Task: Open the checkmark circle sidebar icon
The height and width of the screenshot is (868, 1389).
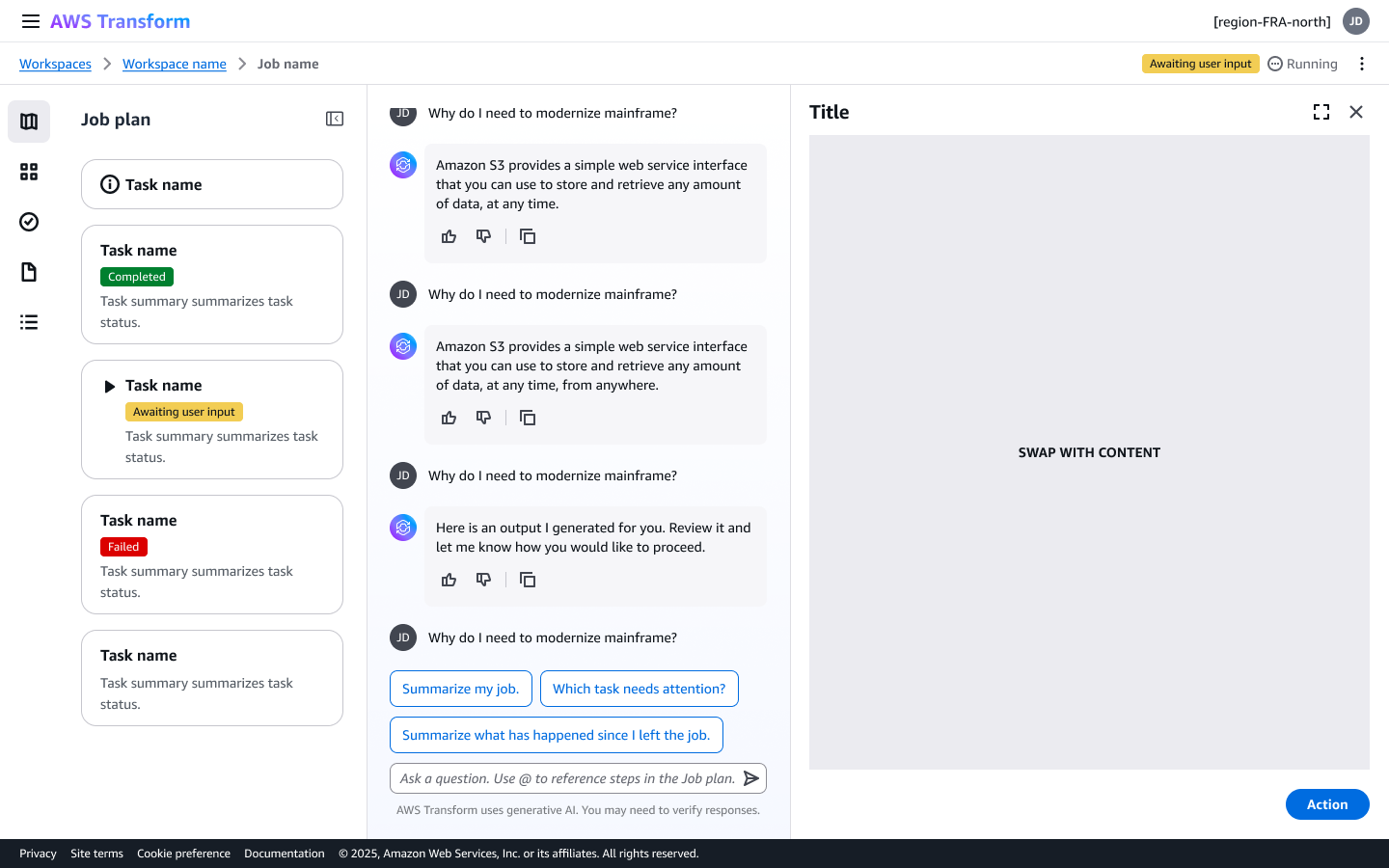Action: tap(29, 222)
